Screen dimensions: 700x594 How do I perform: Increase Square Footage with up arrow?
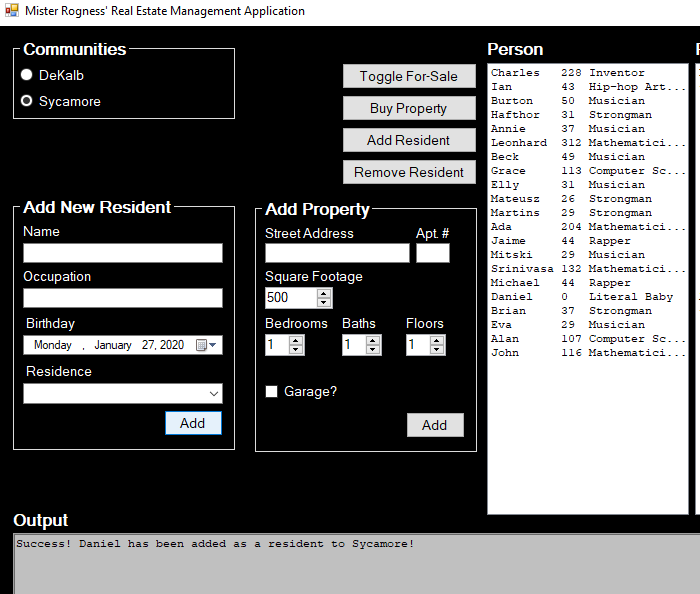(x=324, y=293)
